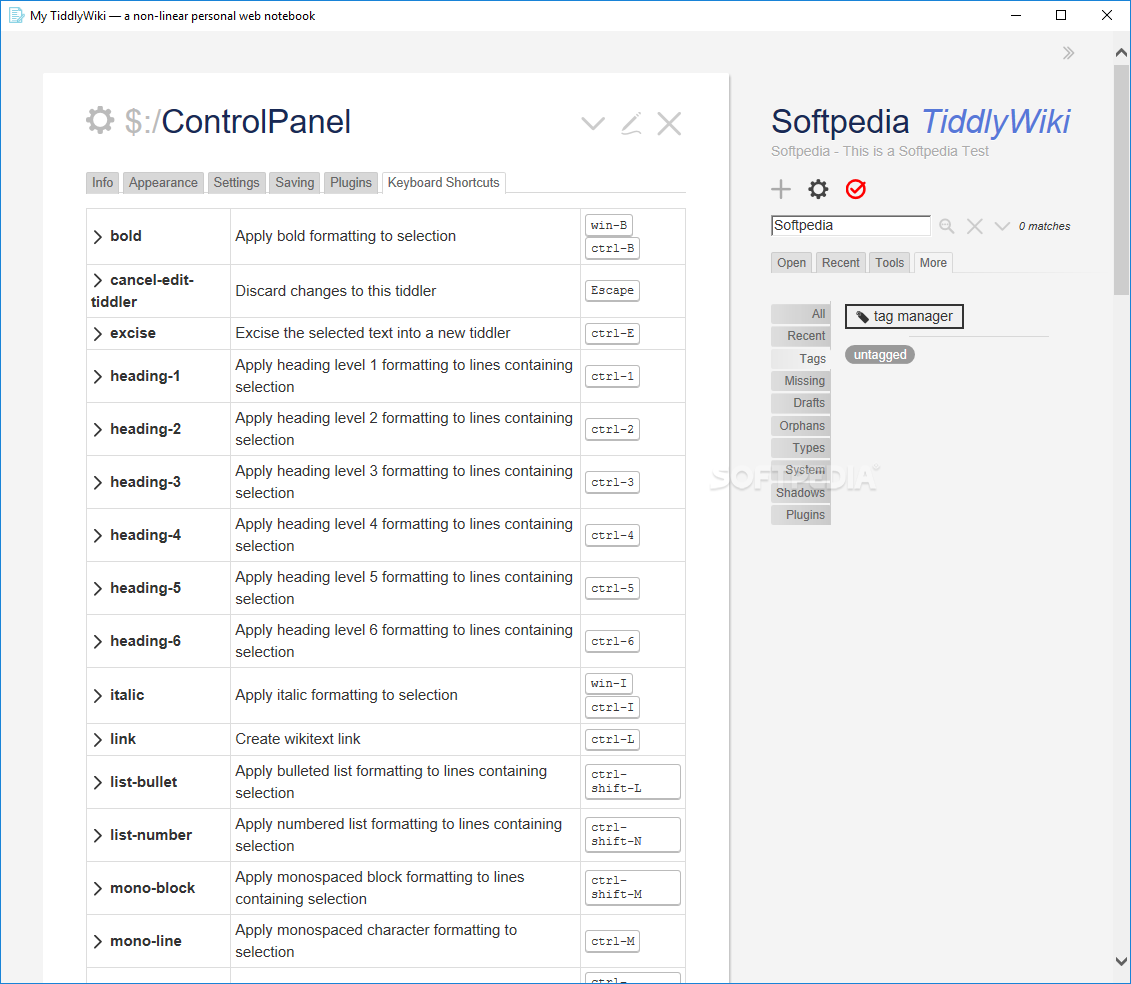Open the sidebar Tools tab
Screen dimensions: 1131x984
(889, 263)
